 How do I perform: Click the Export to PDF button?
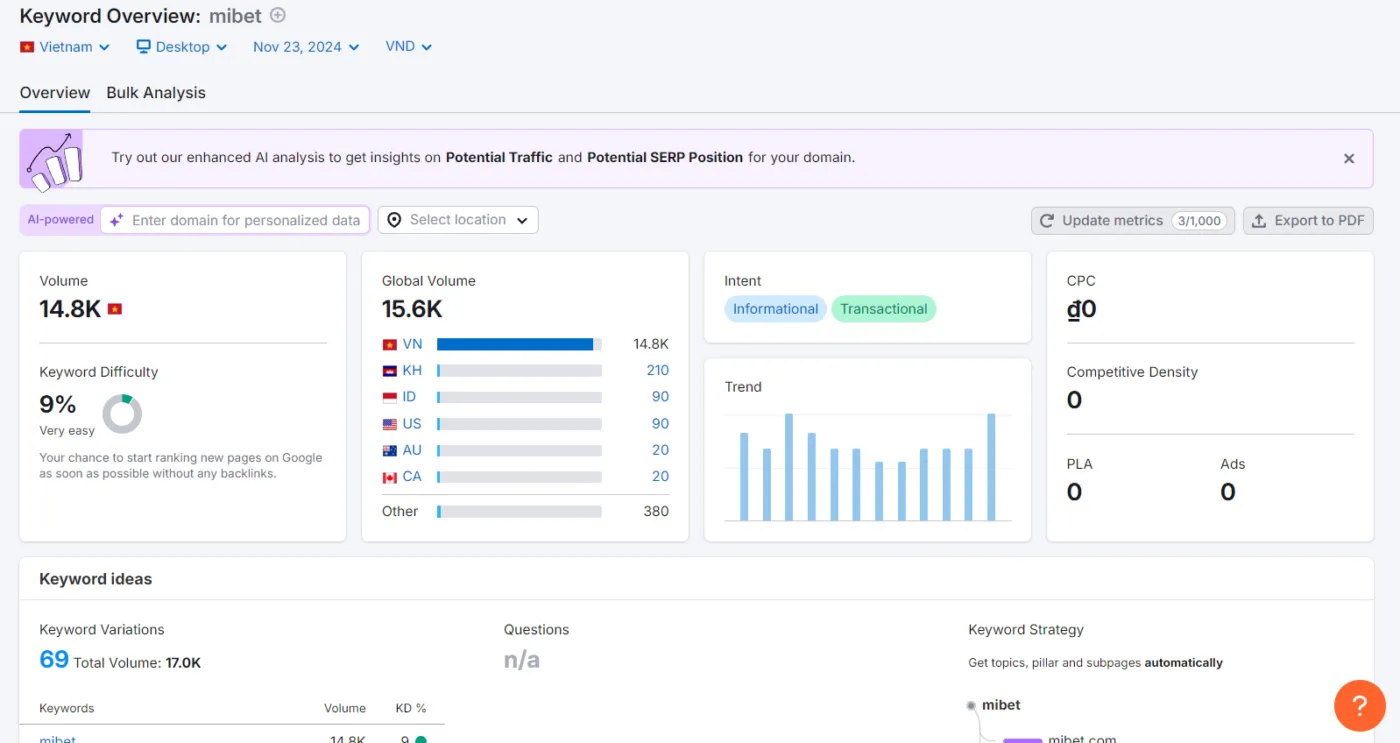point(1308,221)
